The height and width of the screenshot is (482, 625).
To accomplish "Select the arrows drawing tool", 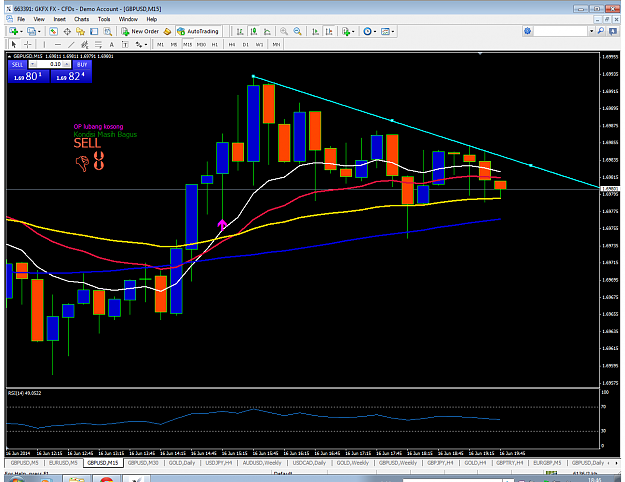I will tap(139, 44).
